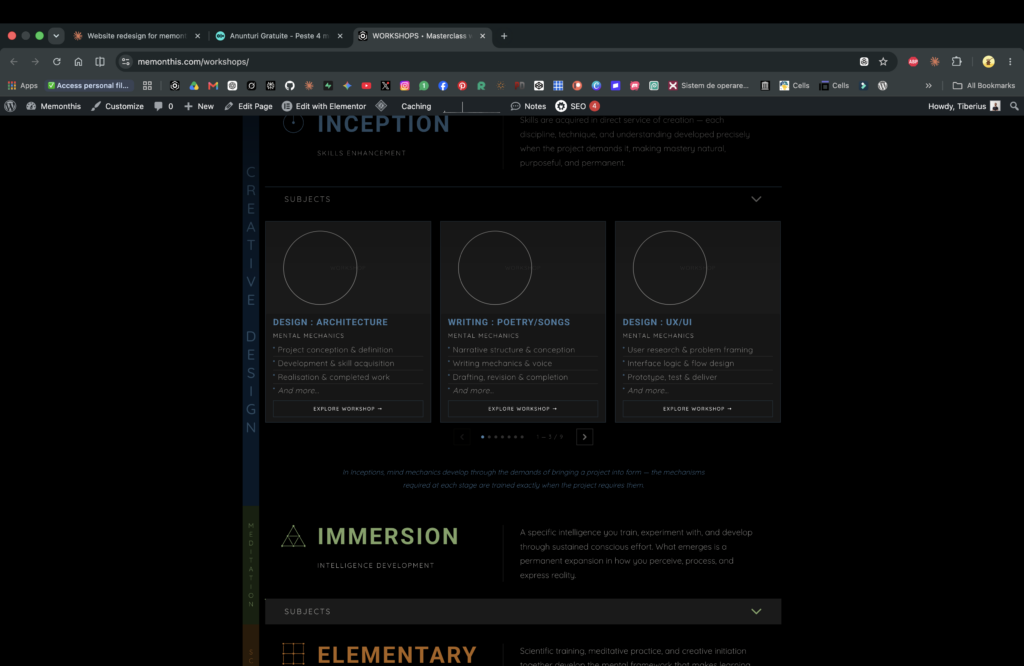Open the X (Twitter) bookmark icon
This screenshot has width=1024, height=666.
tap(385, 86)
